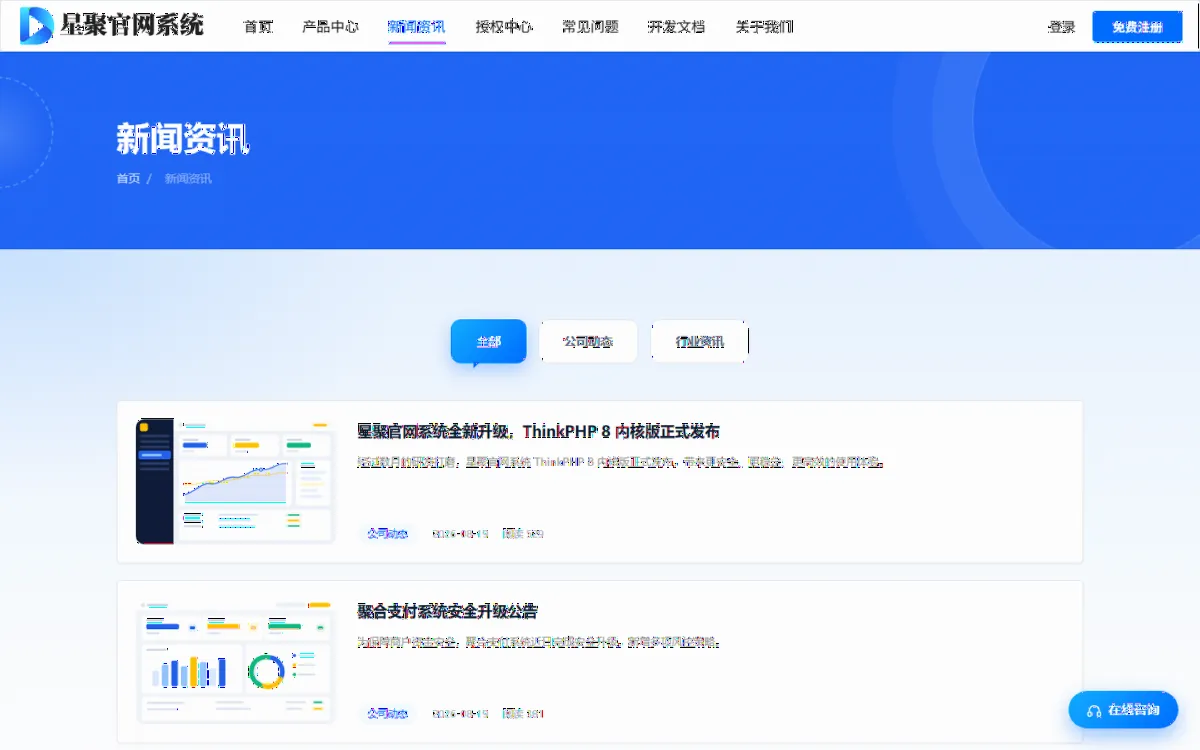Select the 全部 category tab
The width and height of the screenshot is (1200, 750).
[488, 341]
